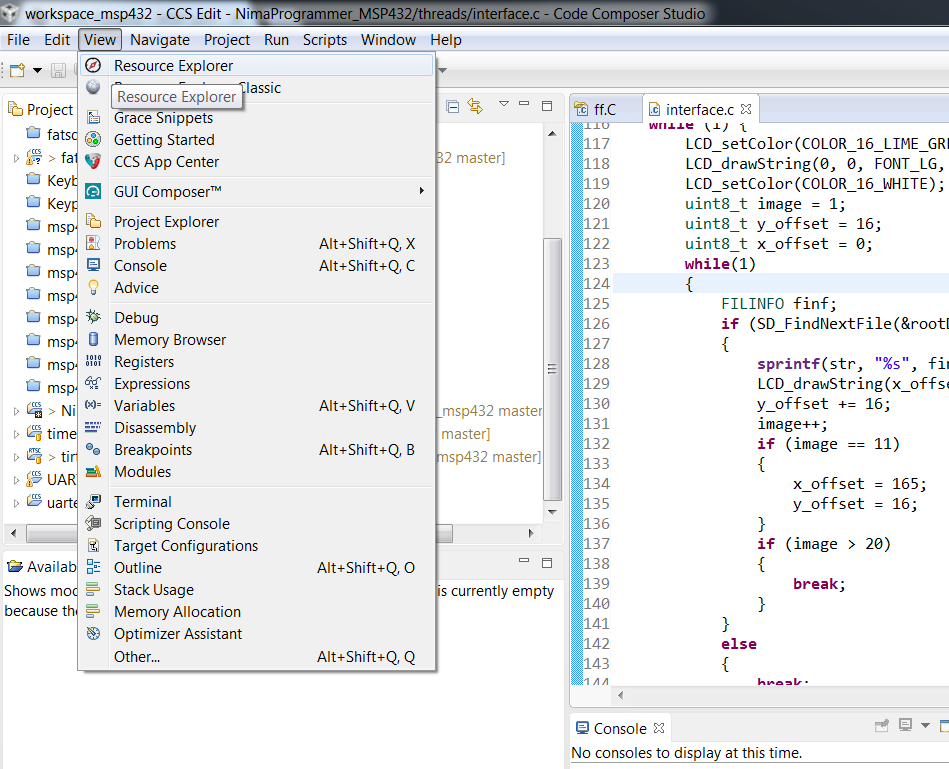949x769 pixels.
Task: Switch to the ff.C editor tab
Action: (605, 110)
